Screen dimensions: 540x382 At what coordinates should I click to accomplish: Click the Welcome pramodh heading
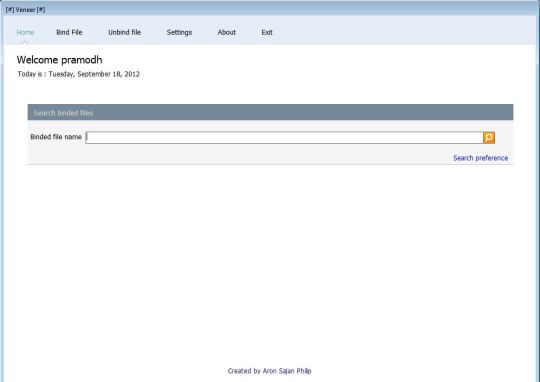[x=59, y=60]
